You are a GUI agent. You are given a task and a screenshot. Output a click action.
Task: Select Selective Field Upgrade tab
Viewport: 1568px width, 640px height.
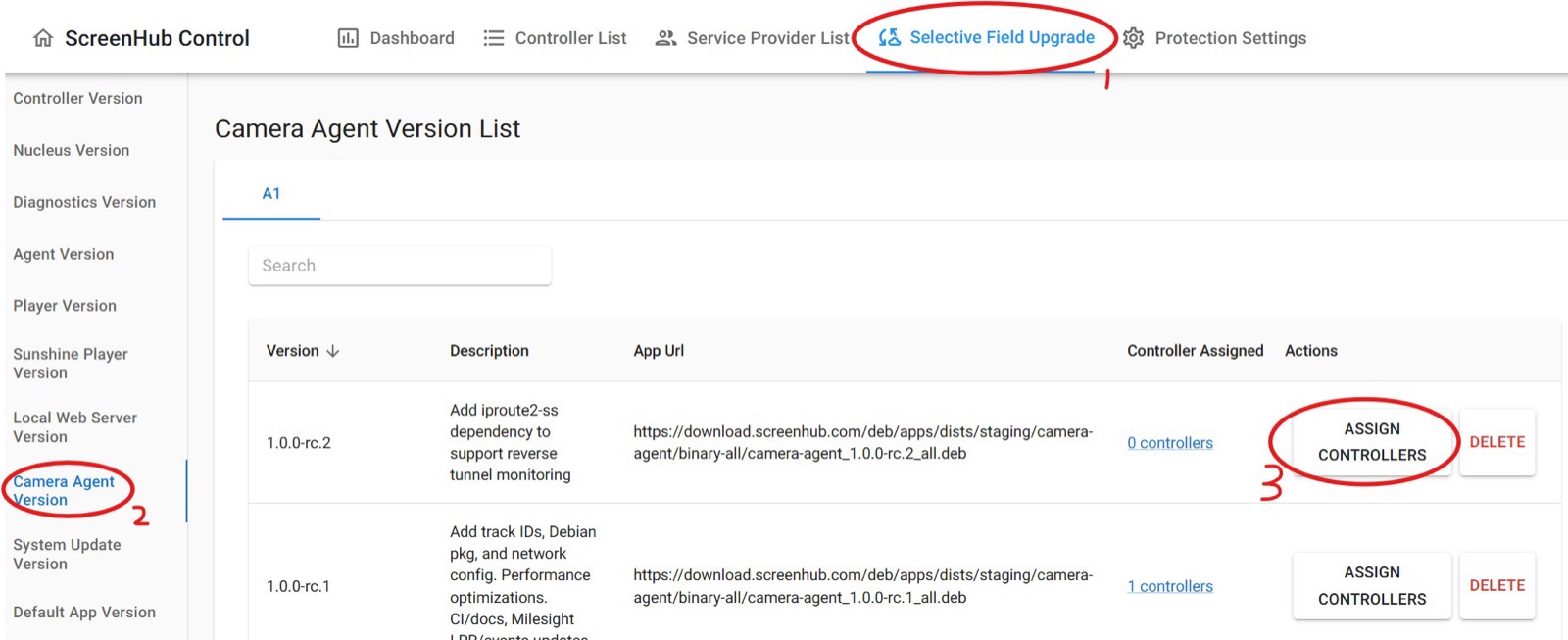[987, 37]
